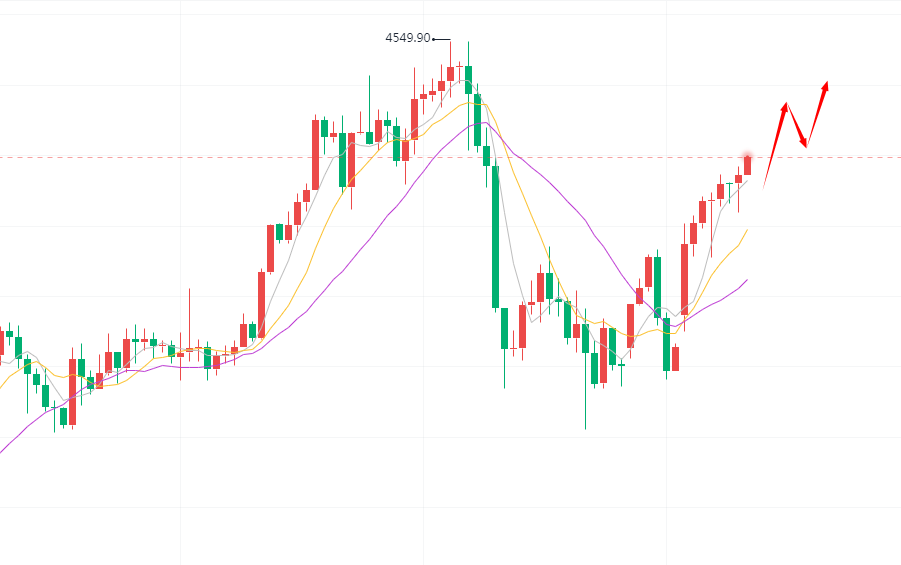This screenshot has height=565, width=901.
Task: Click the tip of the final red forecast arrow
Action: click(x=827, y=83)
